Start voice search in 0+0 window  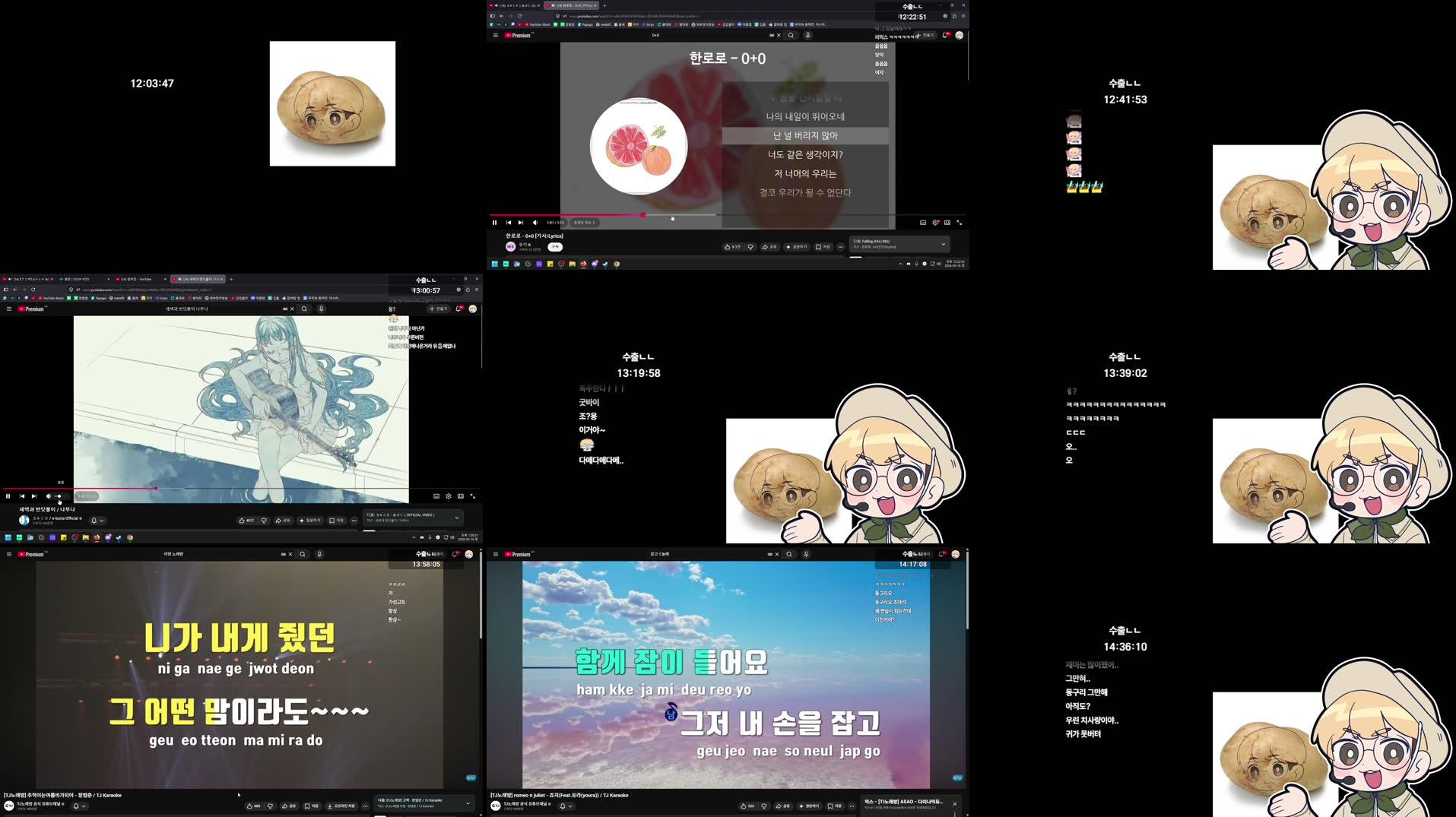(807, 35)
